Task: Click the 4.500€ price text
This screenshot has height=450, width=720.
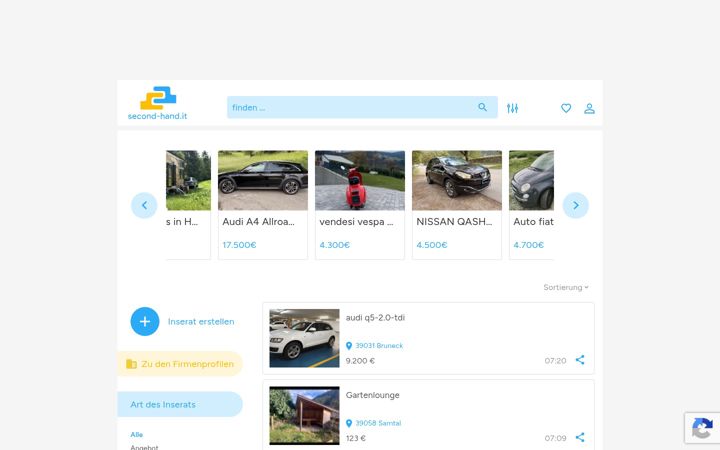Action: 432,245
